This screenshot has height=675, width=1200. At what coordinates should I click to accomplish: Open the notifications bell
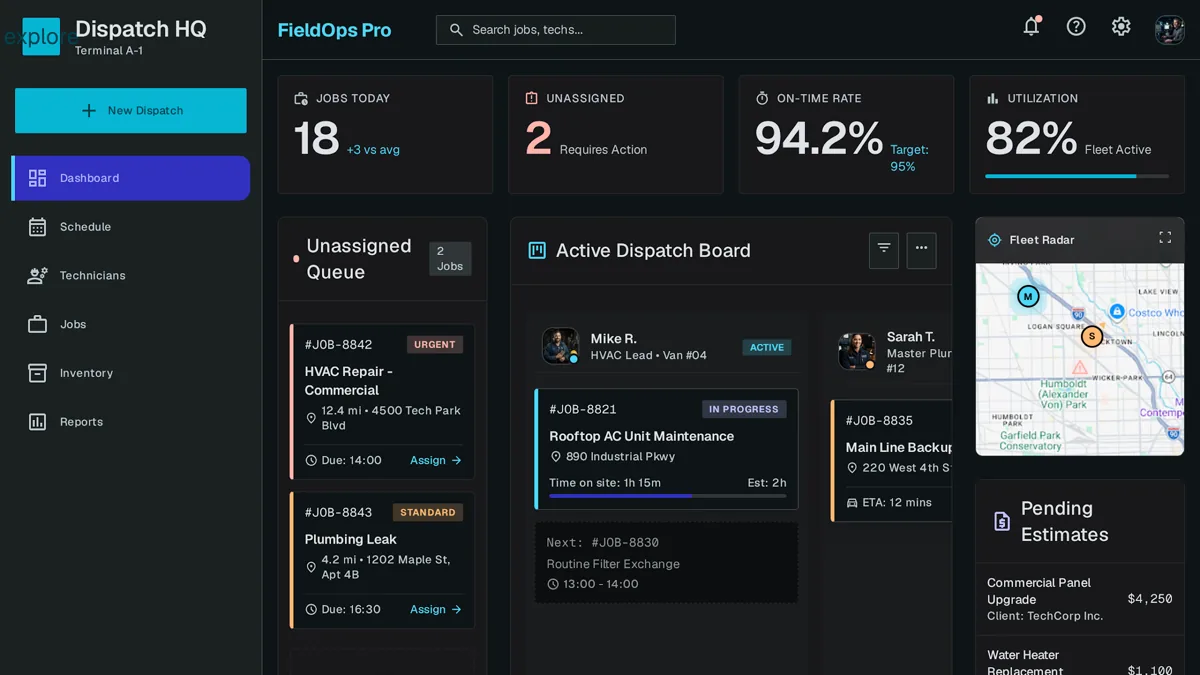pos(1031,27)
